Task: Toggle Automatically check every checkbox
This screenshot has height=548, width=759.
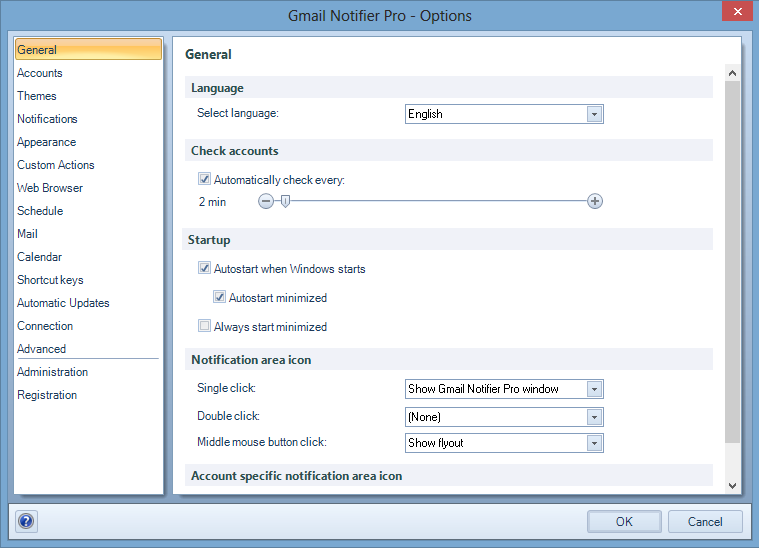Action: pos(204,179)
